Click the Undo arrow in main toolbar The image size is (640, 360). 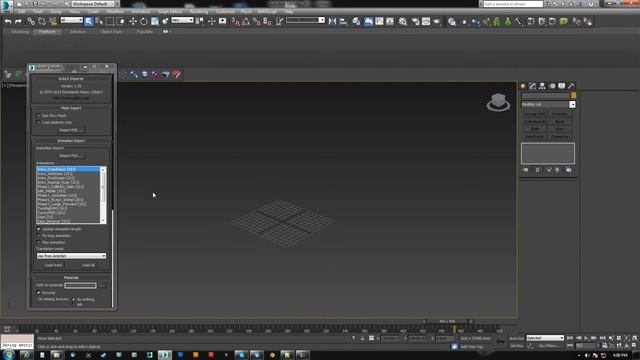8,21
